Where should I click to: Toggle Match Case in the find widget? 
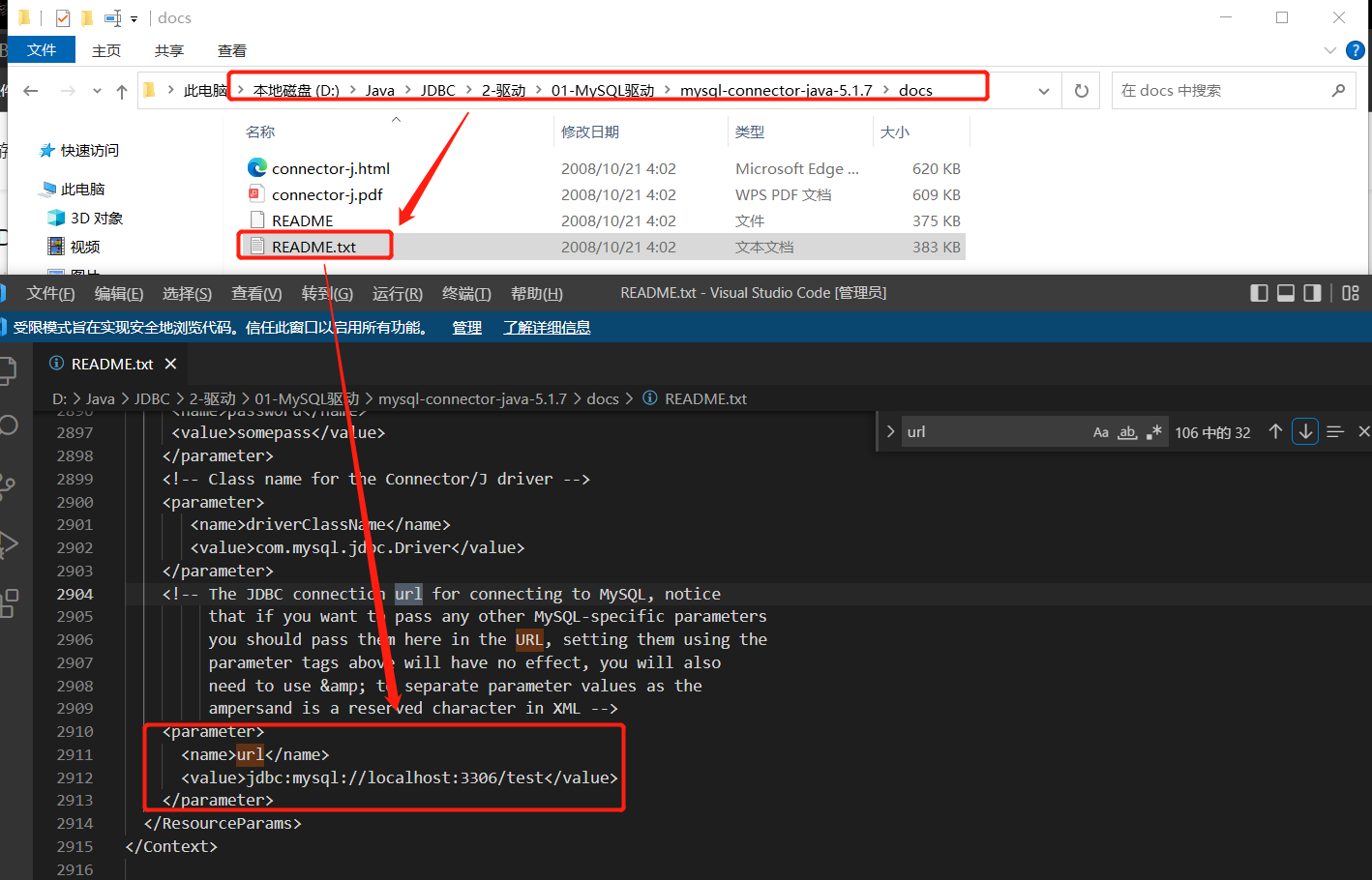[x=1101, y=432]
